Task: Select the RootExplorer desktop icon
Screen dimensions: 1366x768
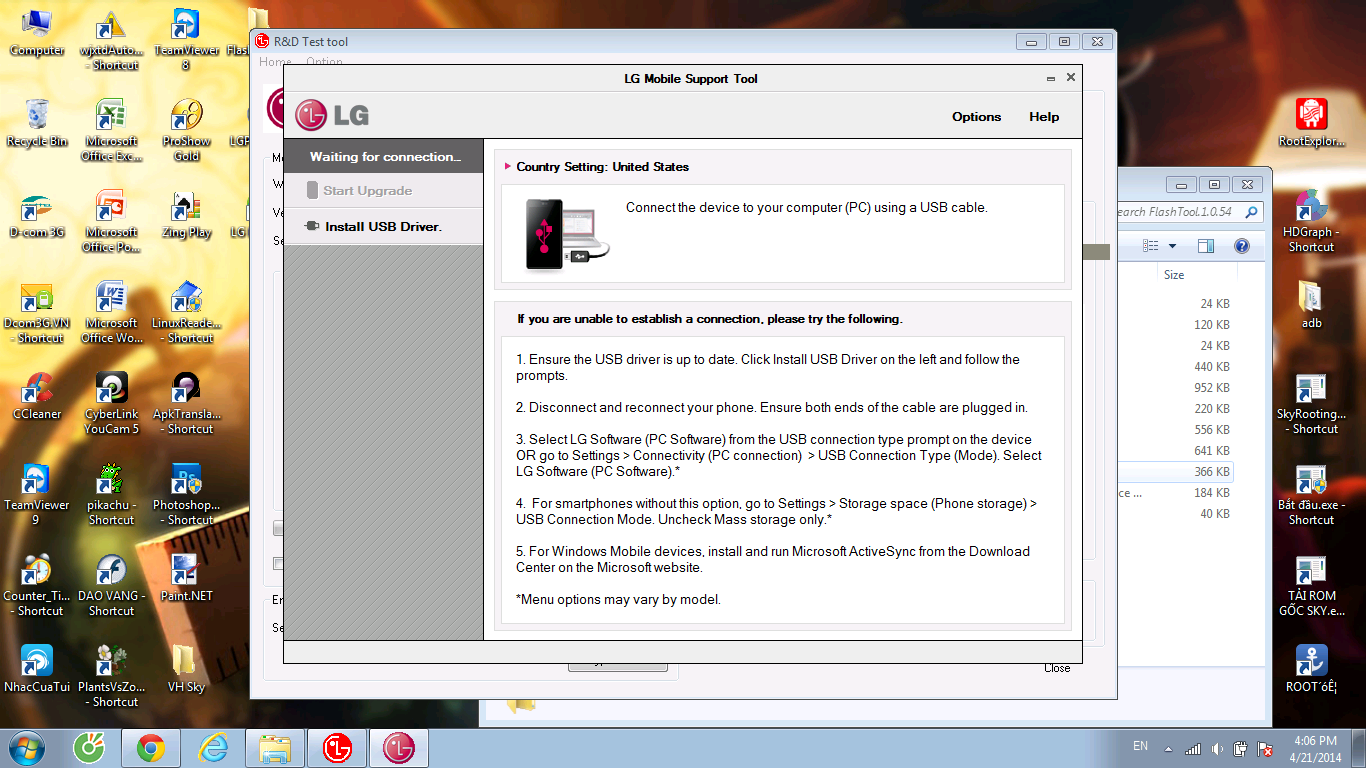Action: point(1311,124)
